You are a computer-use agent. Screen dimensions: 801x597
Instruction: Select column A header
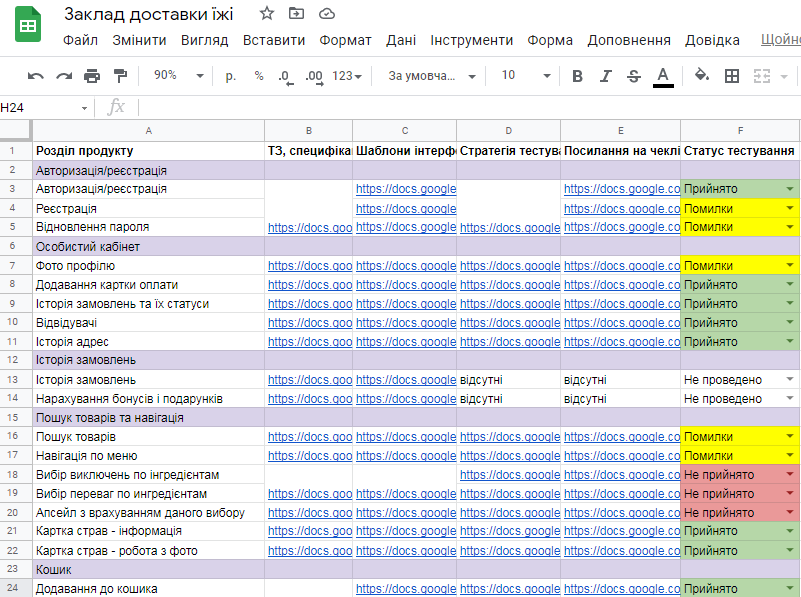[x=148, y=131]
